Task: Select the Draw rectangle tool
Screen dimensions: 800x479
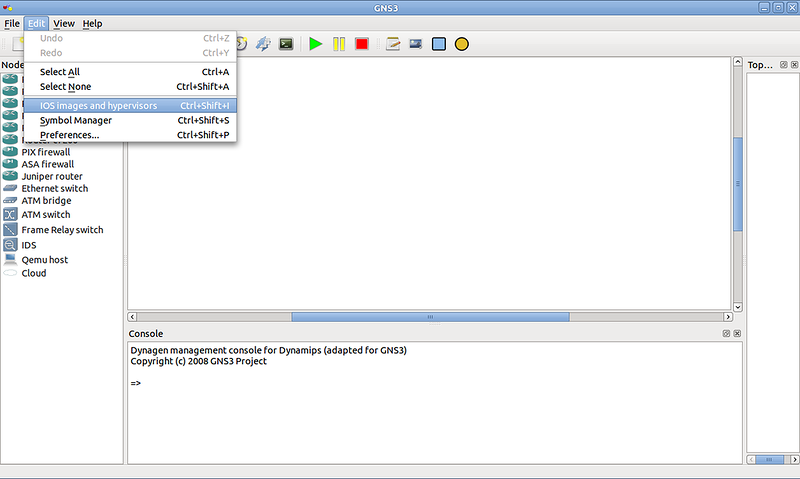Action: coord(439,44)
